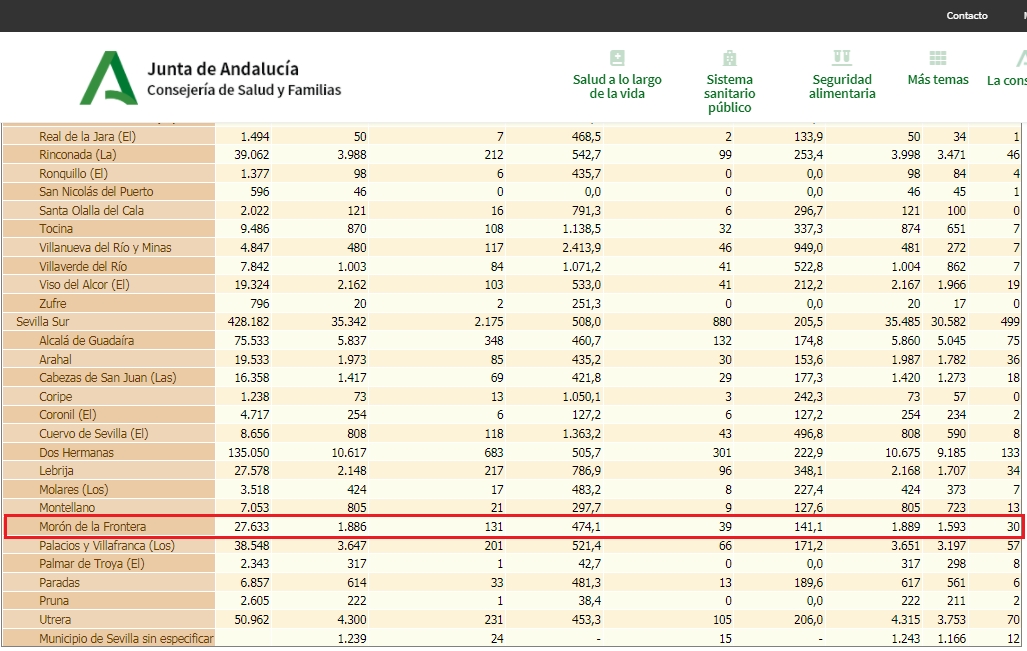Click the icon above Seguridad alimentaria
Viewport: 1027px width, 651px height.
click(842, 58)
